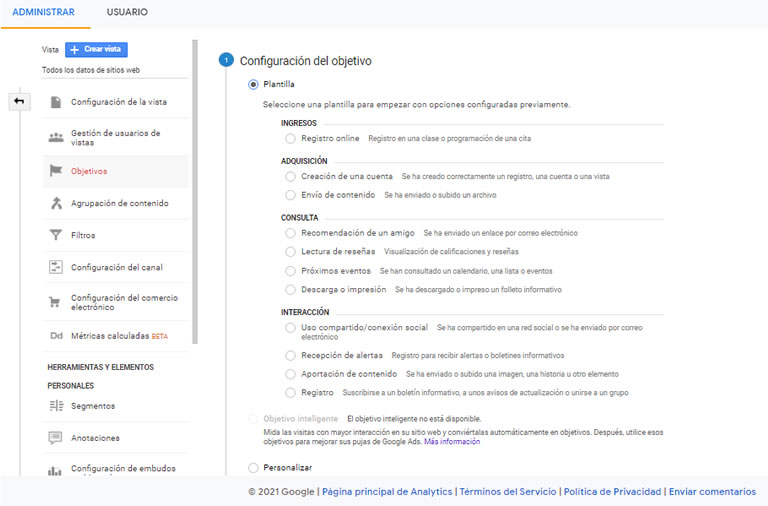Click the INGRESOS section heading
Screen dimensions: 768x506
coord(299,123)
